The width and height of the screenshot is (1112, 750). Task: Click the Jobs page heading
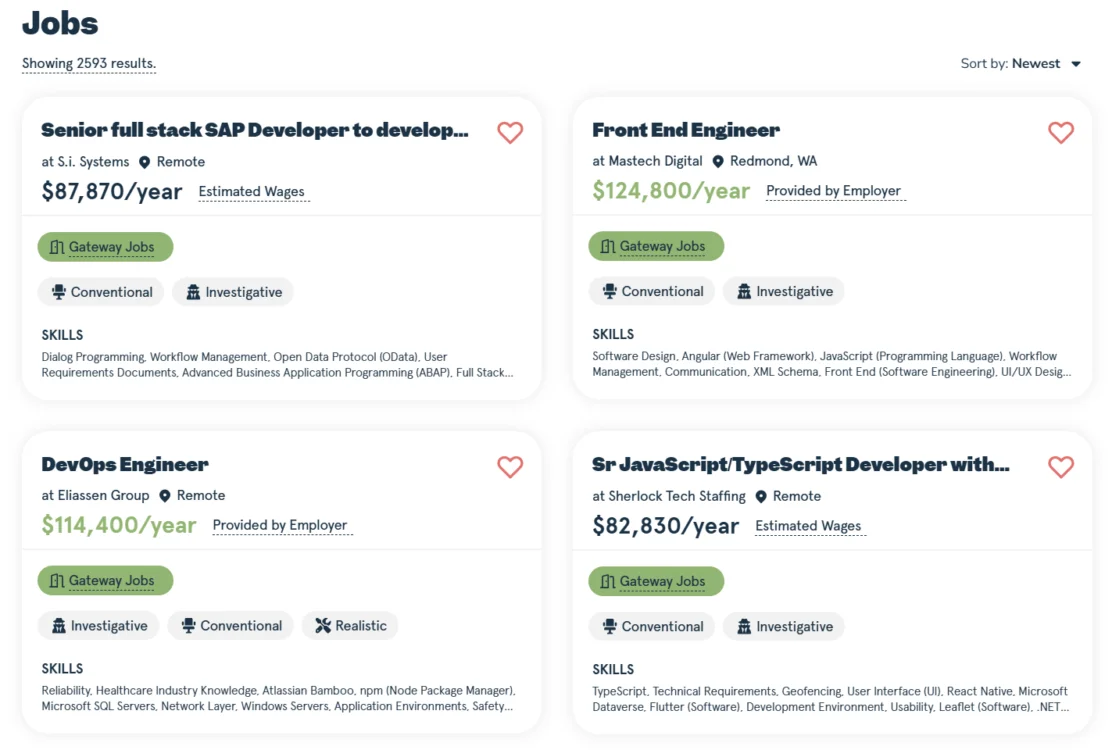[60, 23]
